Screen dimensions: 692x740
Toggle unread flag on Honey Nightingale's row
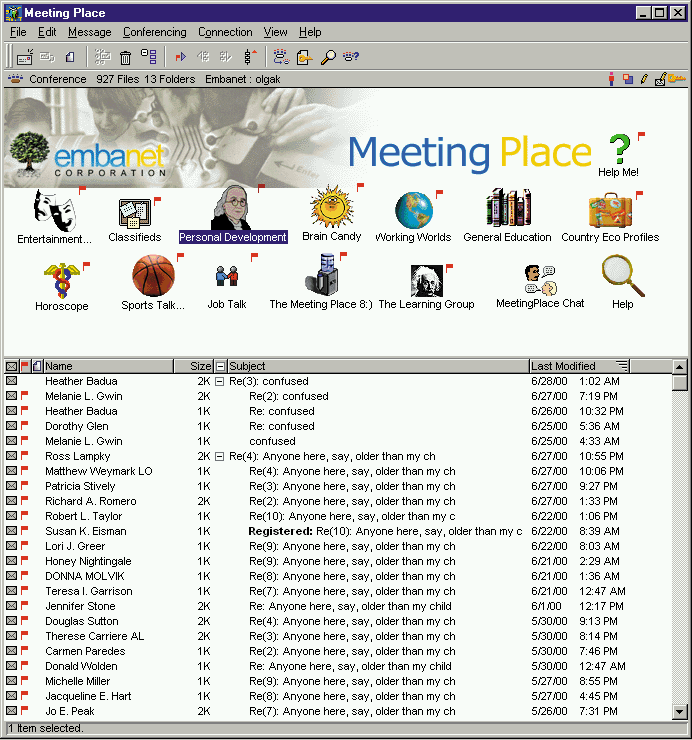[25, 561]
